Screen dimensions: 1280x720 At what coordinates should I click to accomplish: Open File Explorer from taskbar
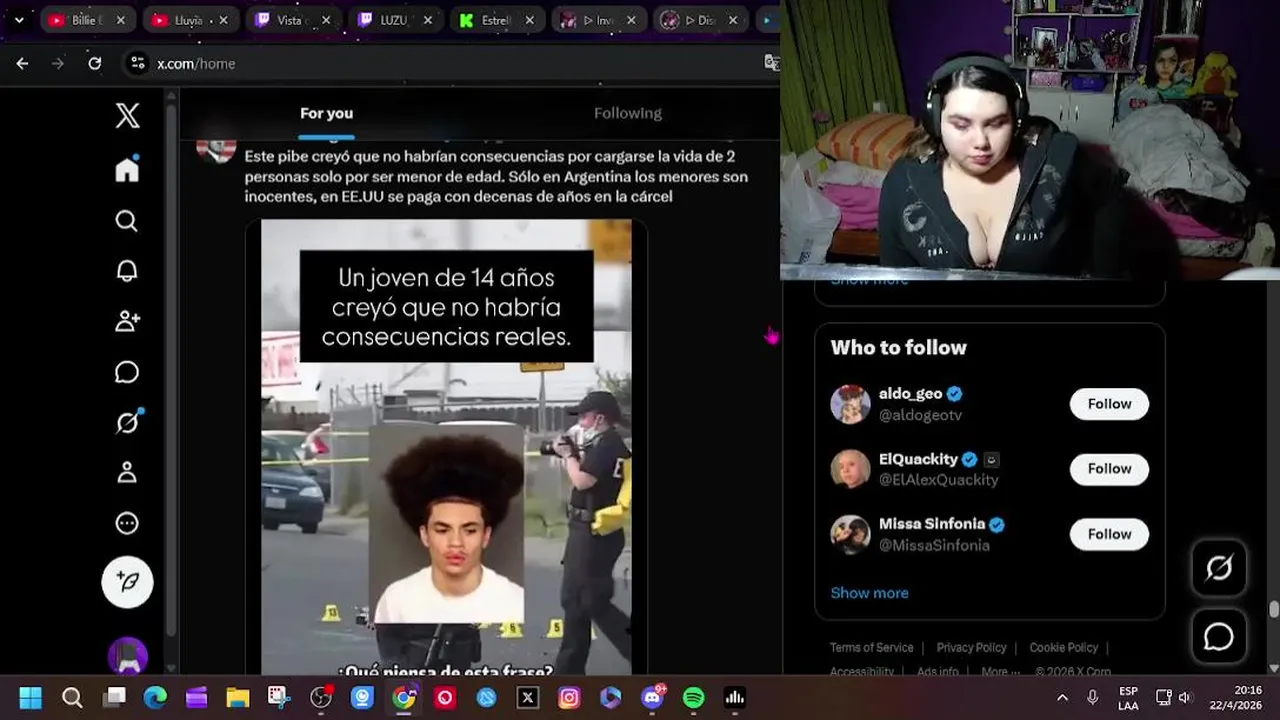238,698
